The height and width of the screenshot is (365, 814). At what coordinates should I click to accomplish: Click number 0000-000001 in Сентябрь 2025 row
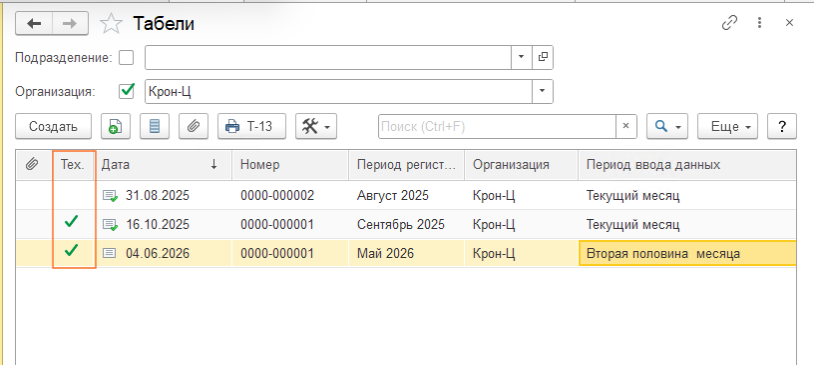tap(277, 224)
